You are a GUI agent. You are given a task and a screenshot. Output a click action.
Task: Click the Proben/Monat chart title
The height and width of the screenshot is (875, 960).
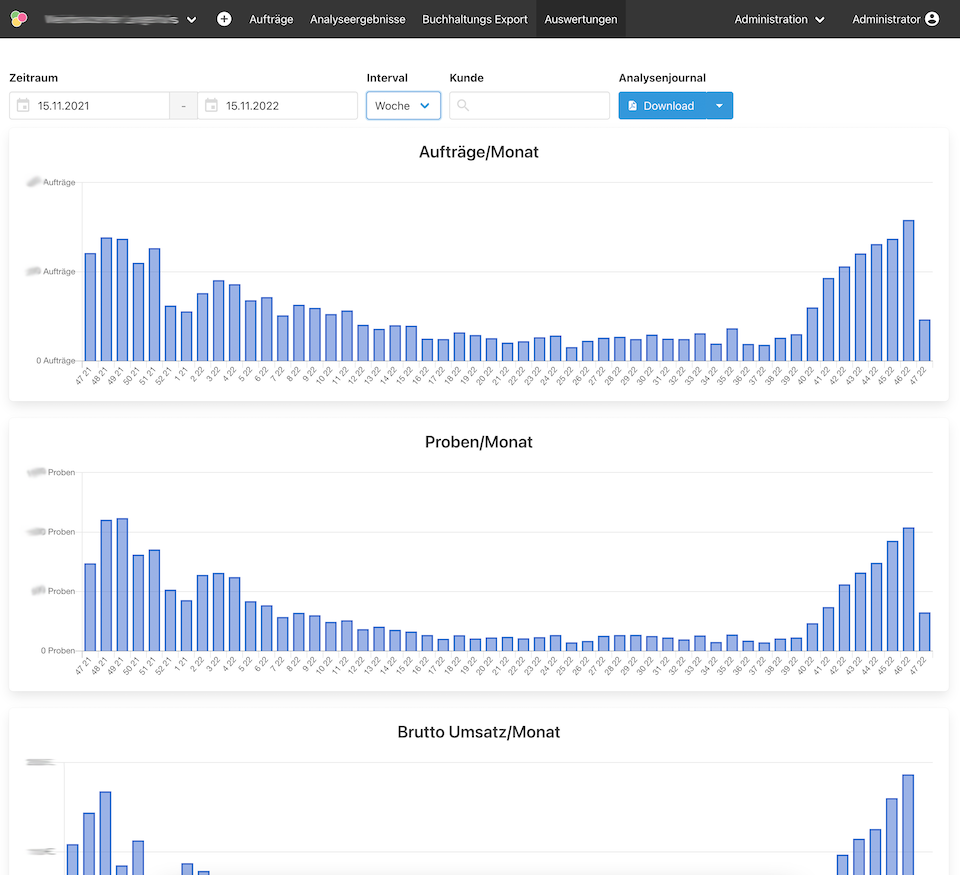[479, 442]
